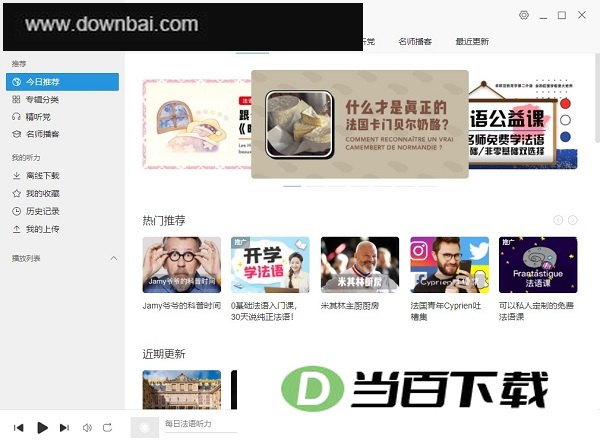Click the 我的收藏 star icon
Screen dimensions: 600x445
click(16, 194)
